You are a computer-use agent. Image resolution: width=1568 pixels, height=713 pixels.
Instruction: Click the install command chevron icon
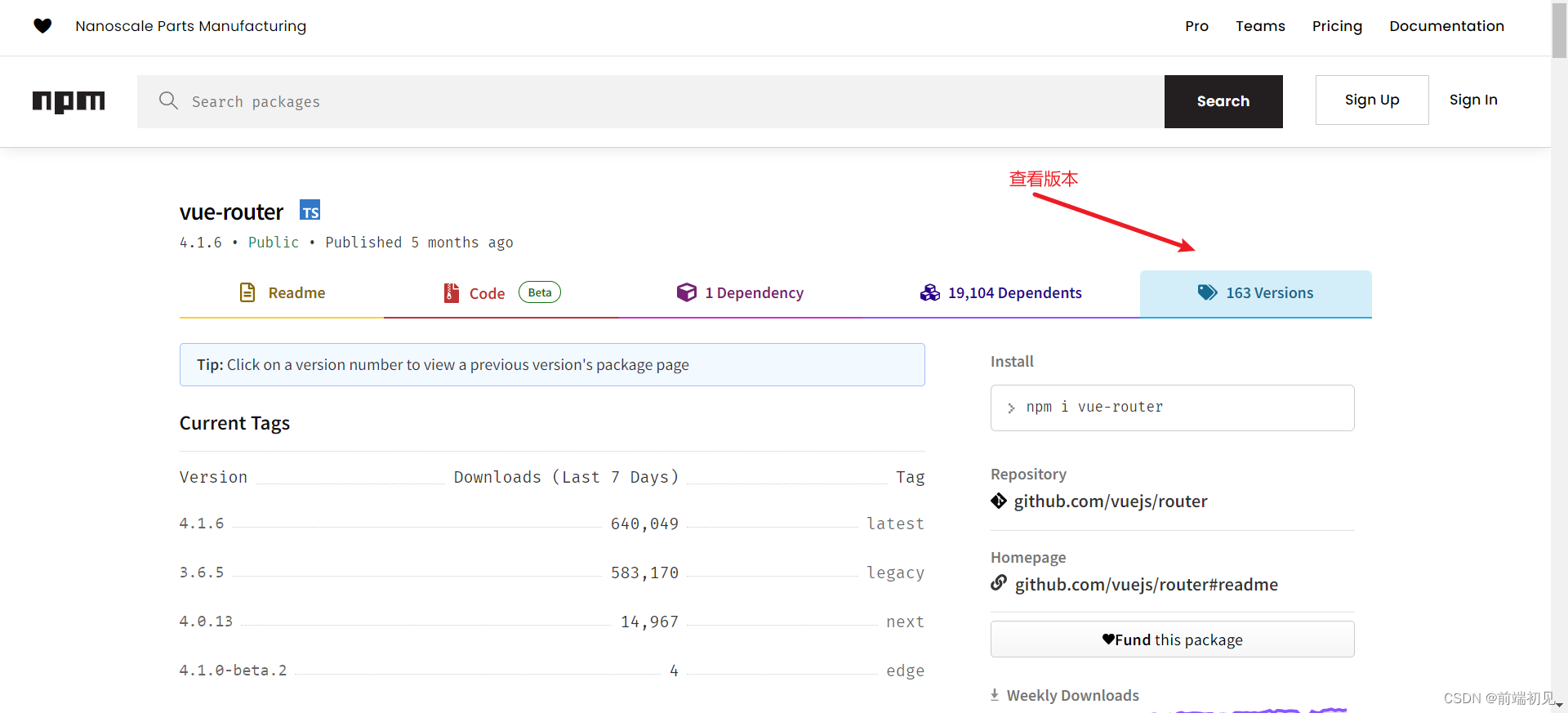[x=1011, y=408]
